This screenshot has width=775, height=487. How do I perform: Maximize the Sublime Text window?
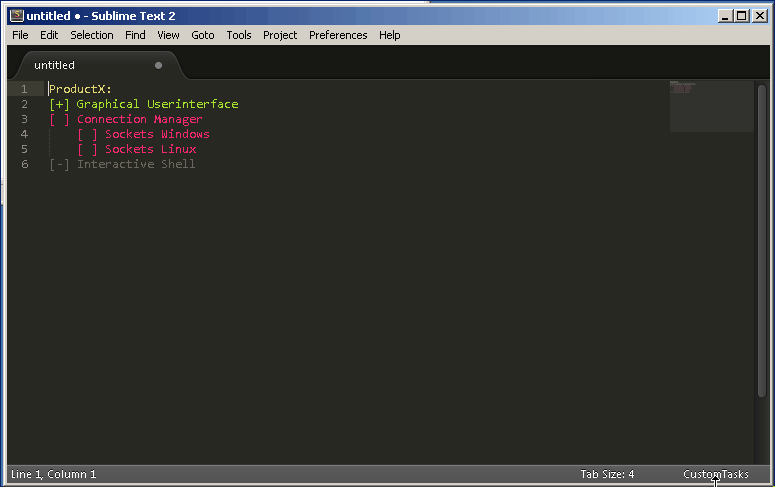[742, 16]
